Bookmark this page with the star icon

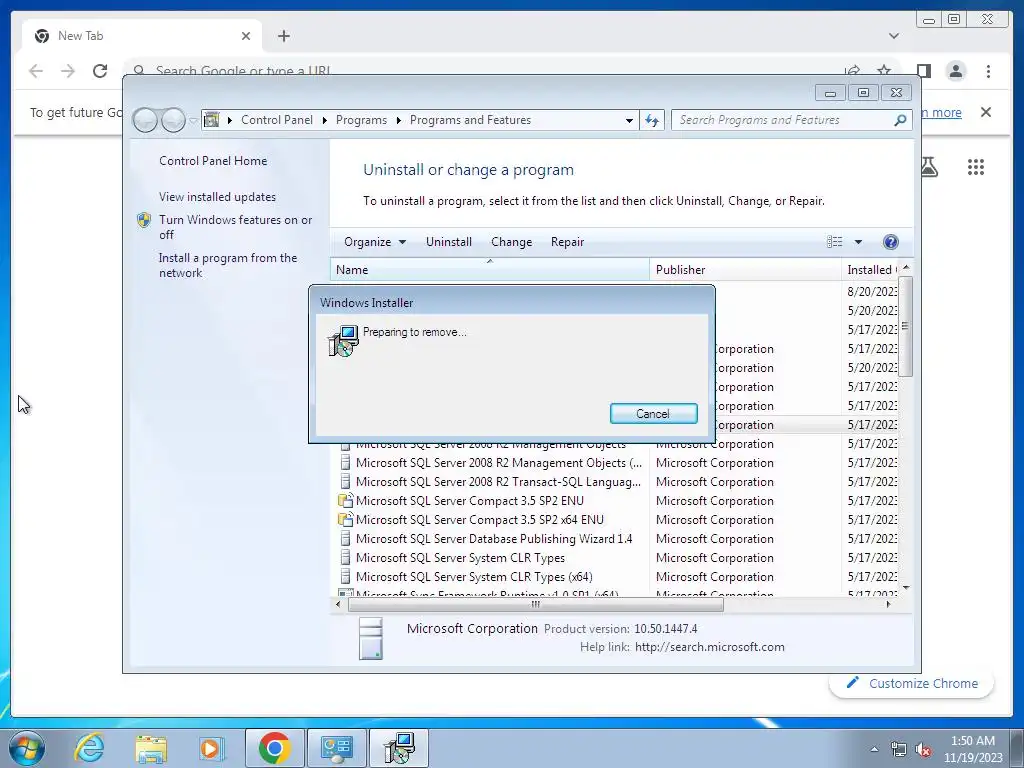[x=884, y=71]
